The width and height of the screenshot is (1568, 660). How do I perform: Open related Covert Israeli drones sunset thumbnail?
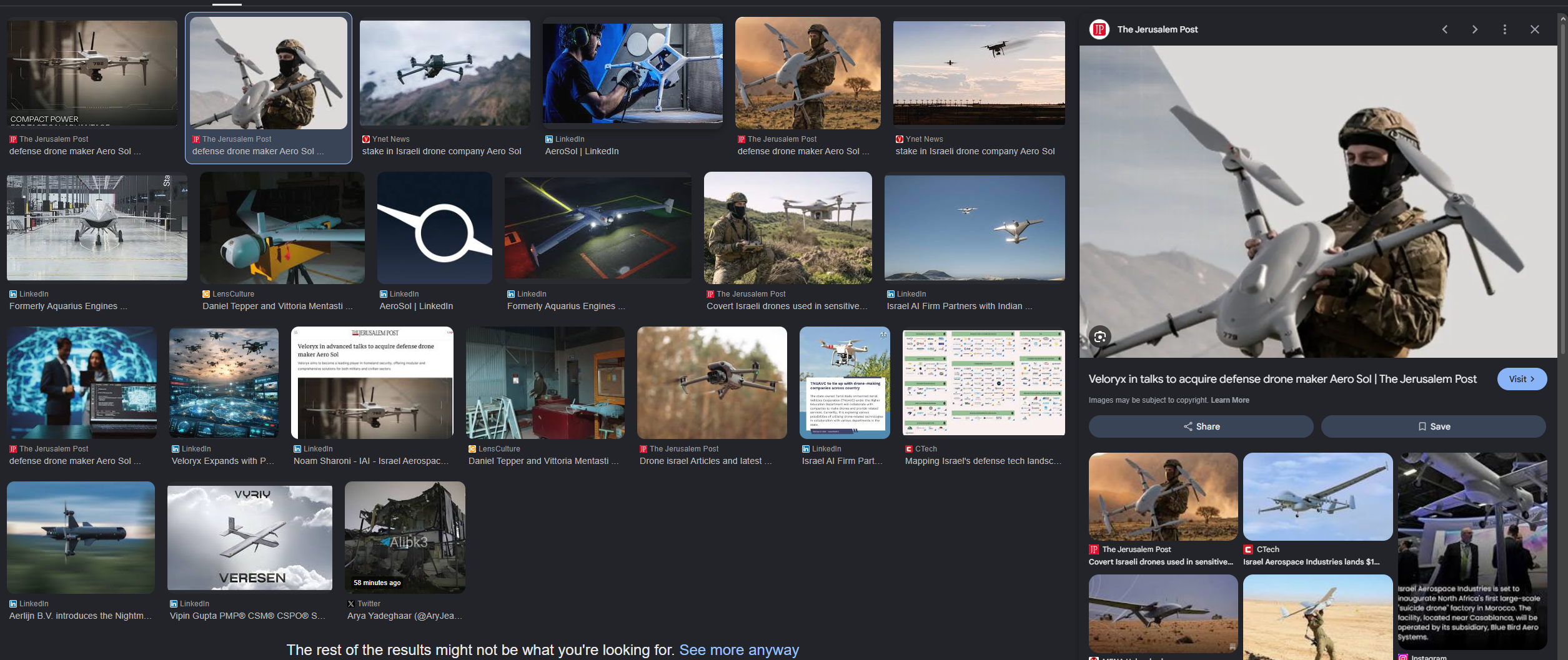tap(1163, 496)
